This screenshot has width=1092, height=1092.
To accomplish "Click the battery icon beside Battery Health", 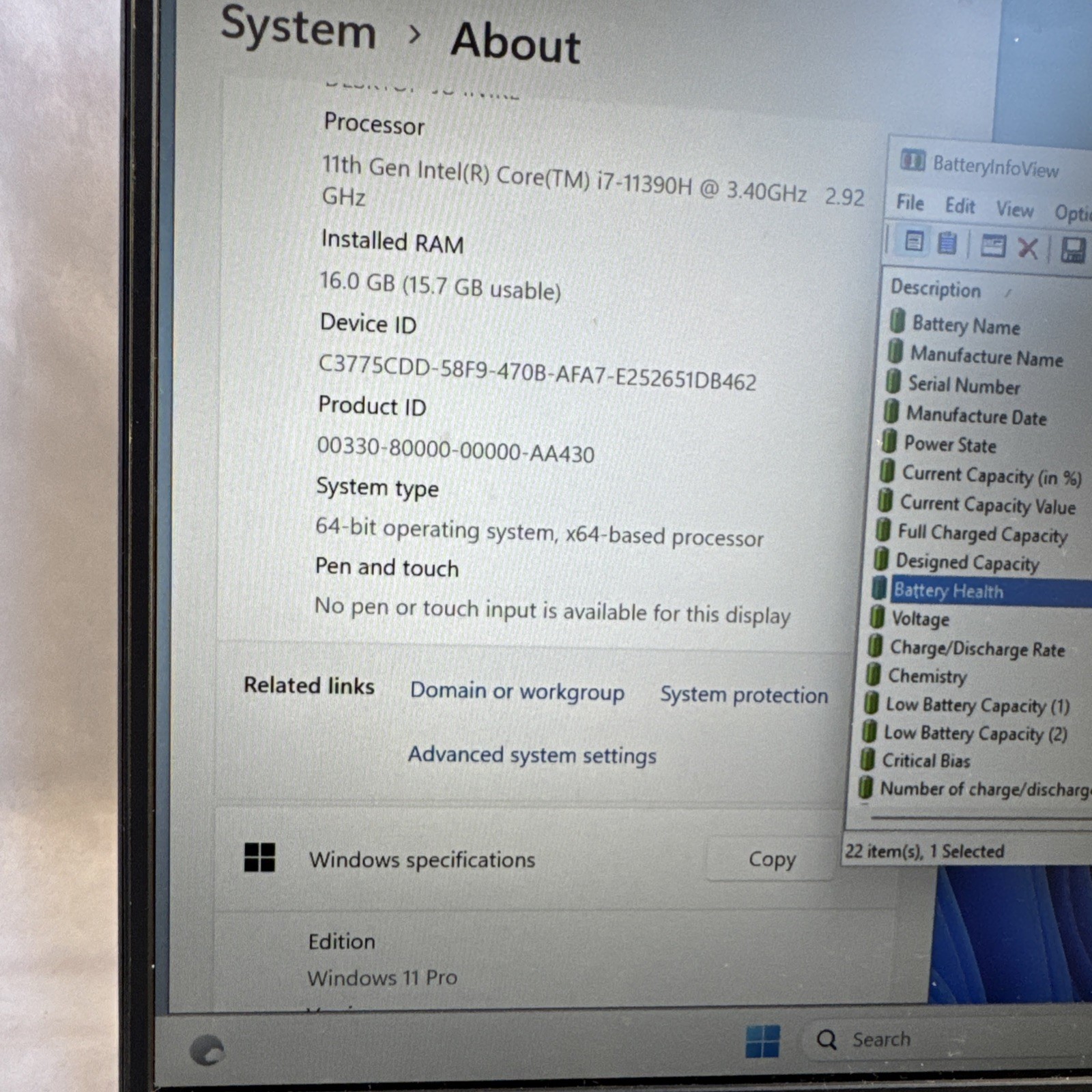I will coord(880,588).
